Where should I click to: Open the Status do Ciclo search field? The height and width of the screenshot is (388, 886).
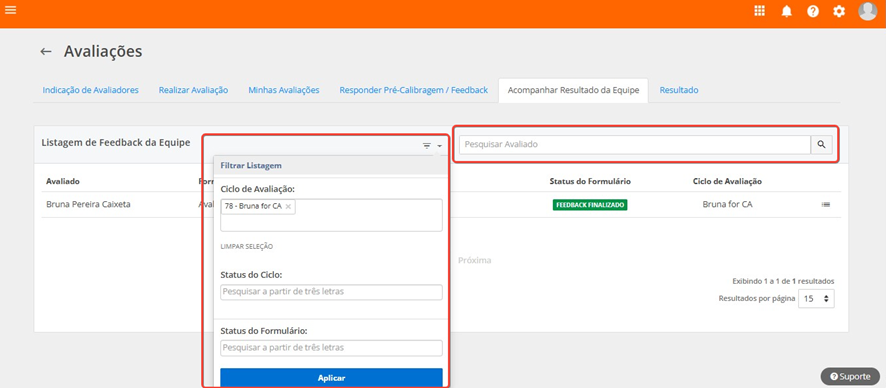pos(331,292)
